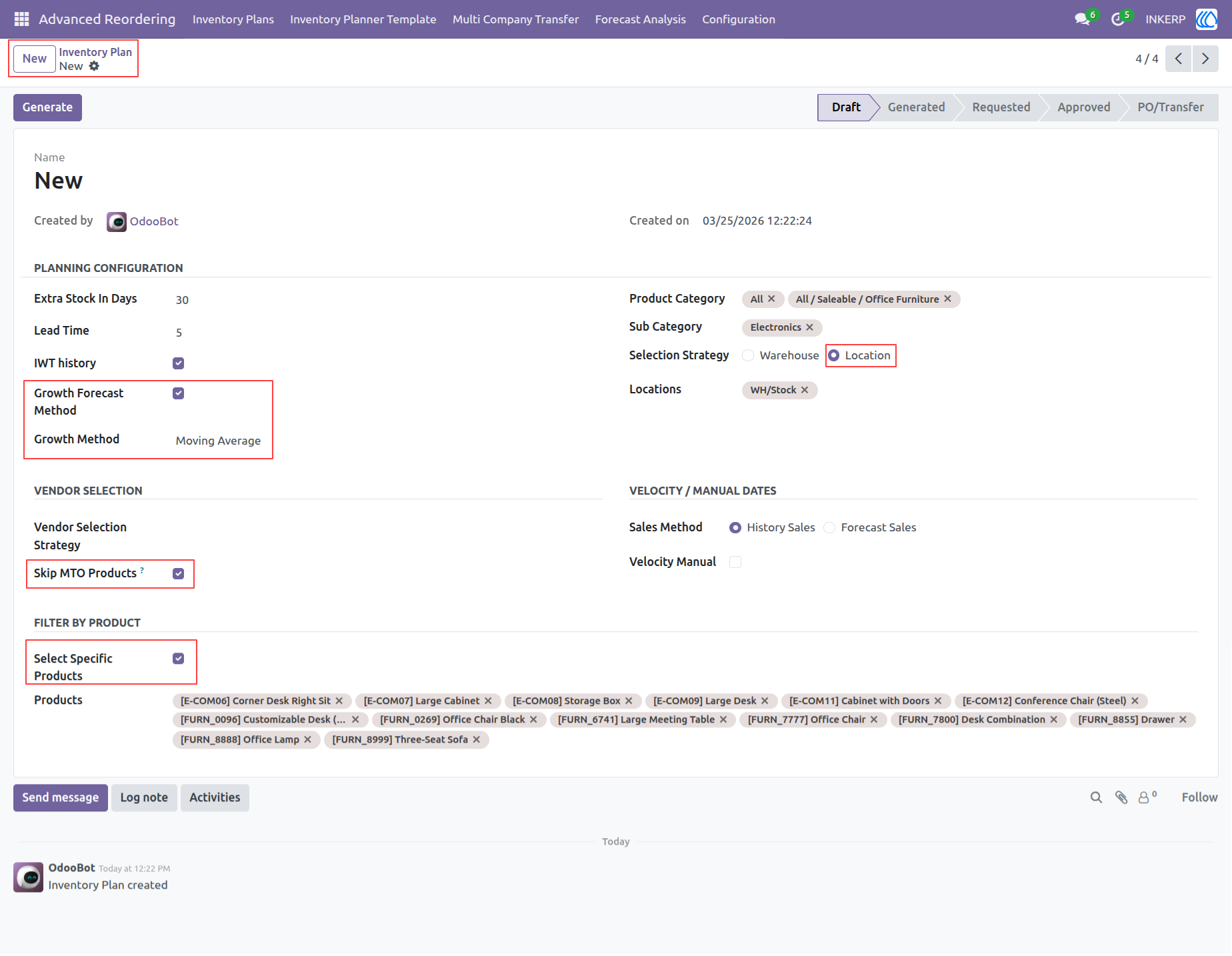1232x956 pixels.
Task: Select Forecast Sales method
Action: pos(829,527)
